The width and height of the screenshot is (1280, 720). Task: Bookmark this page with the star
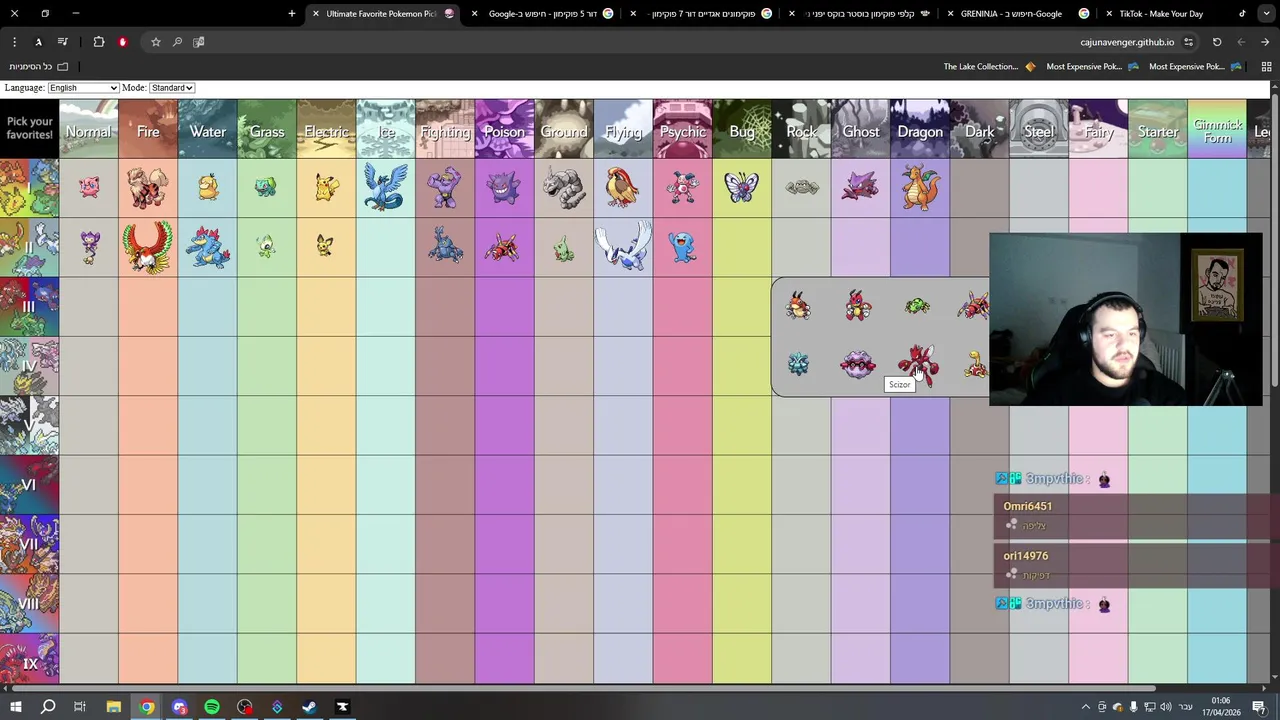(x=155, y=42)
